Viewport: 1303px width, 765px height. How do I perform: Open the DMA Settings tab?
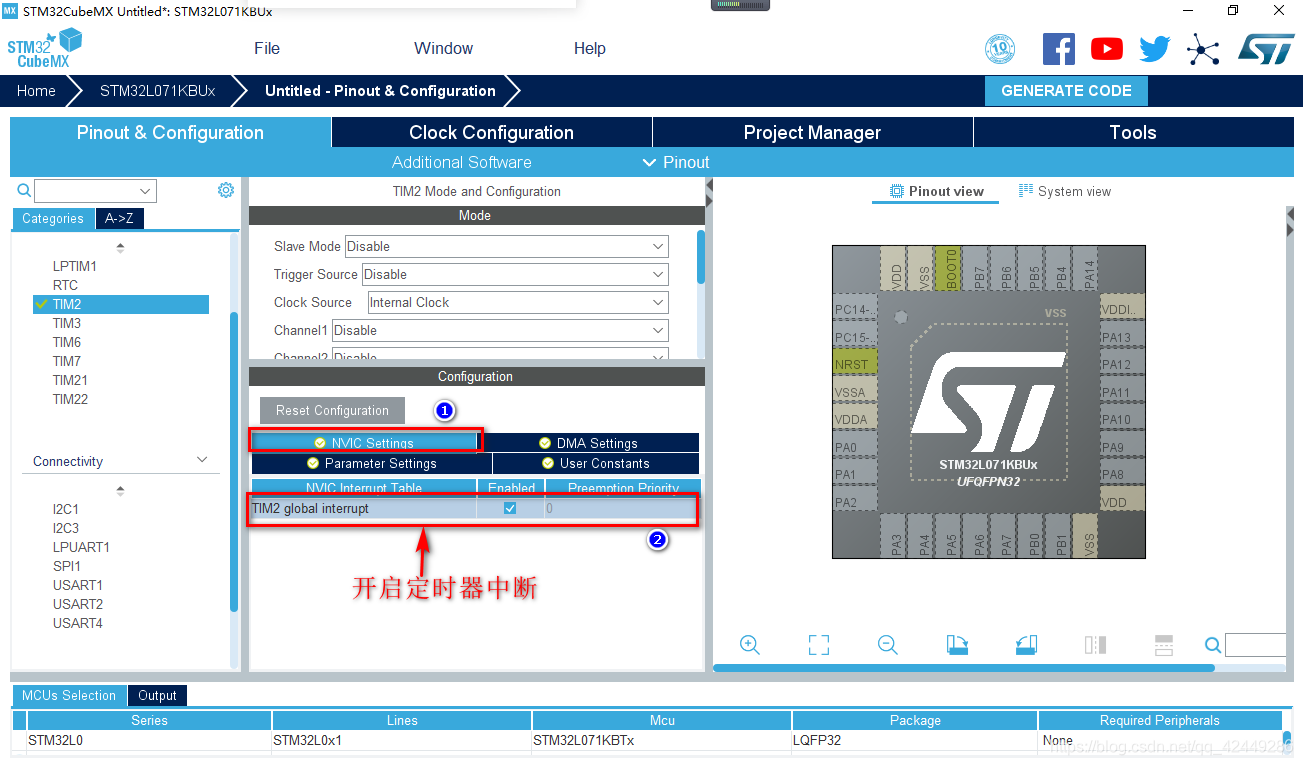(x=588, y=443)
